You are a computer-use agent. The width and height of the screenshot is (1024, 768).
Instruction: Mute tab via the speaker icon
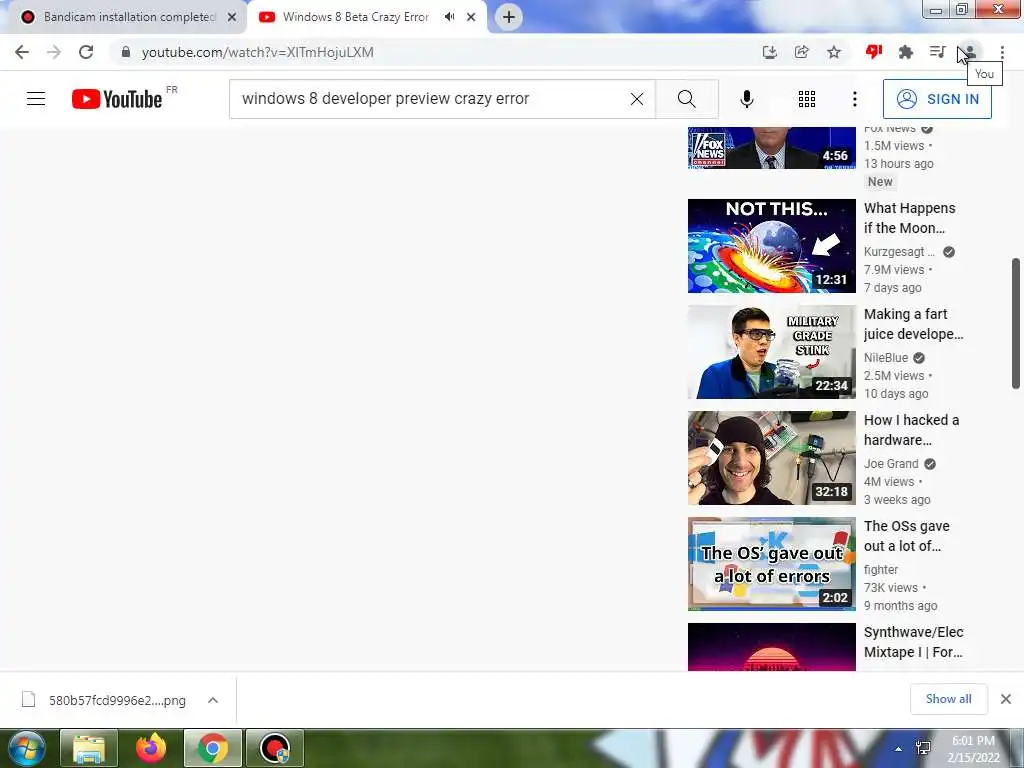[449, 17]
